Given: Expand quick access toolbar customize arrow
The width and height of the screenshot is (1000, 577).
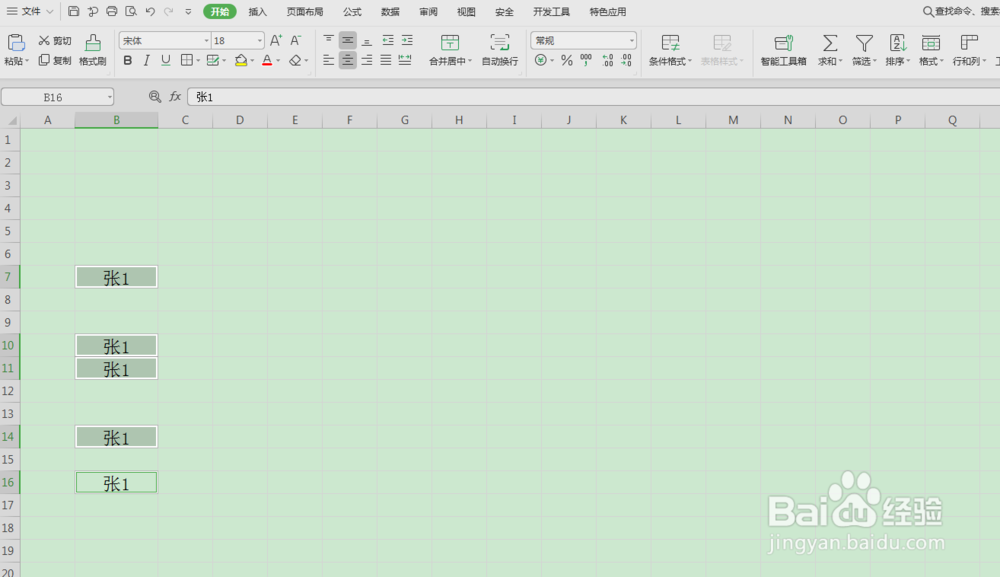Looking at the screenshot, I should [188, 11].
